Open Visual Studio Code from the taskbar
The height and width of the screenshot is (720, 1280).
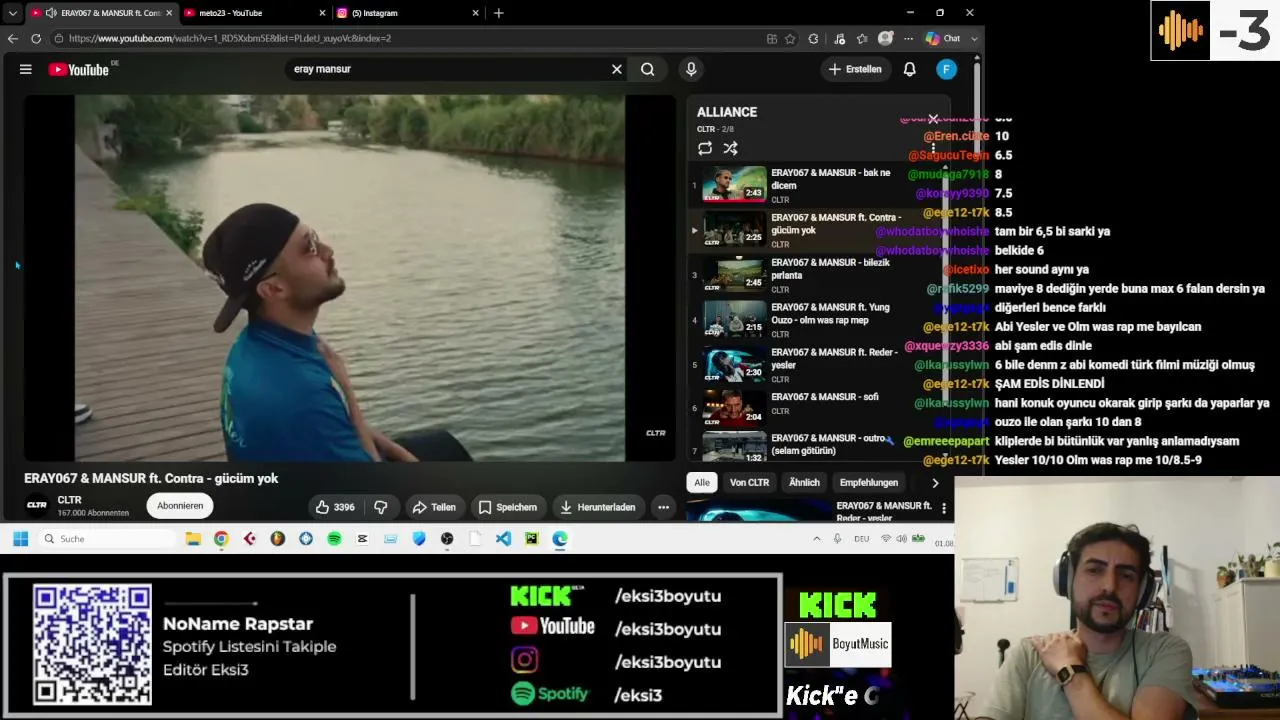[x=503, y=539]
